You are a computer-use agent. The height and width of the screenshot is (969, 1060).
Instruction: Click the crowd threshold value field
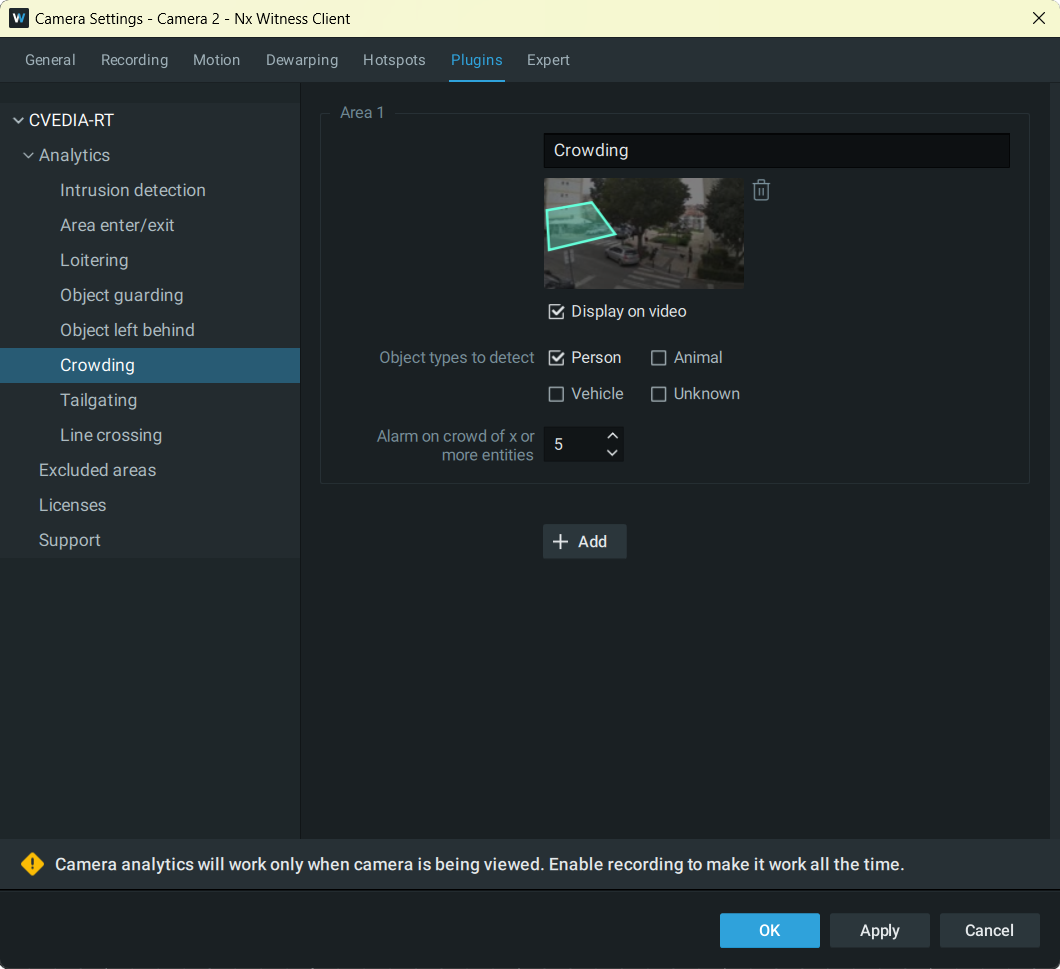[573, 444]
